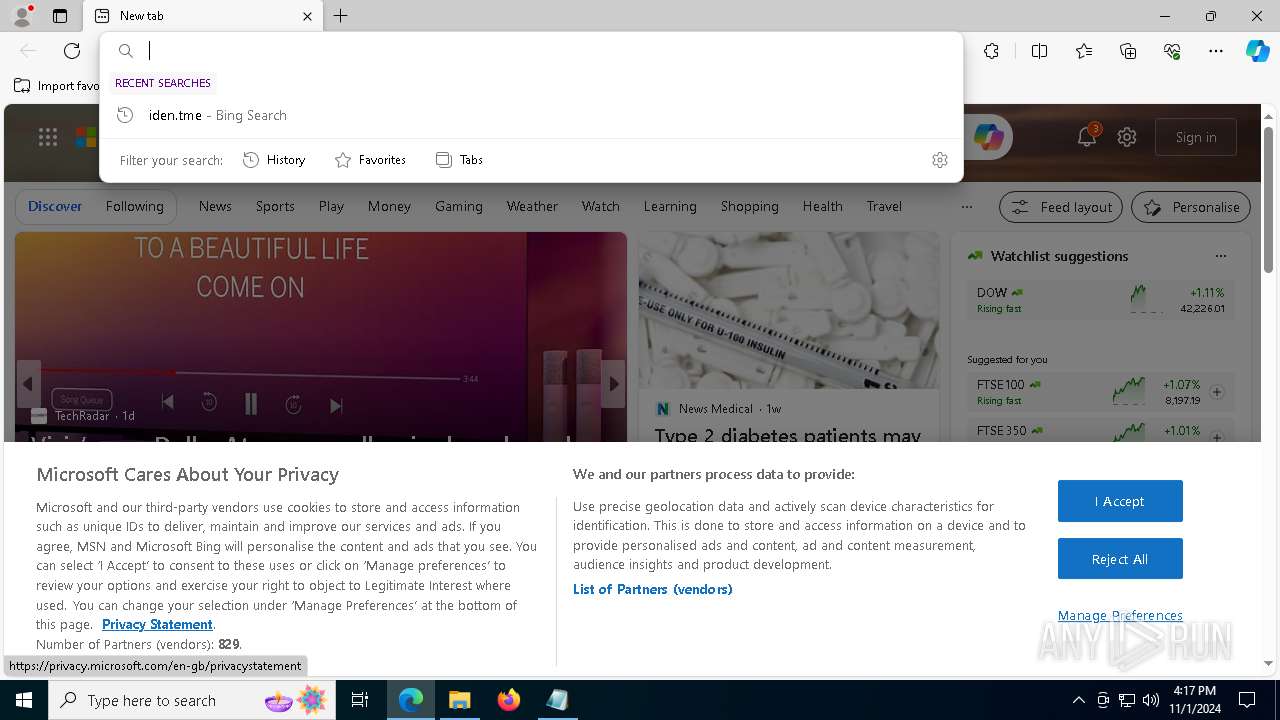Screen dimensions: 1280x720
Task: Go to previous carousel story arrow
Action: (x=28, y=384)
